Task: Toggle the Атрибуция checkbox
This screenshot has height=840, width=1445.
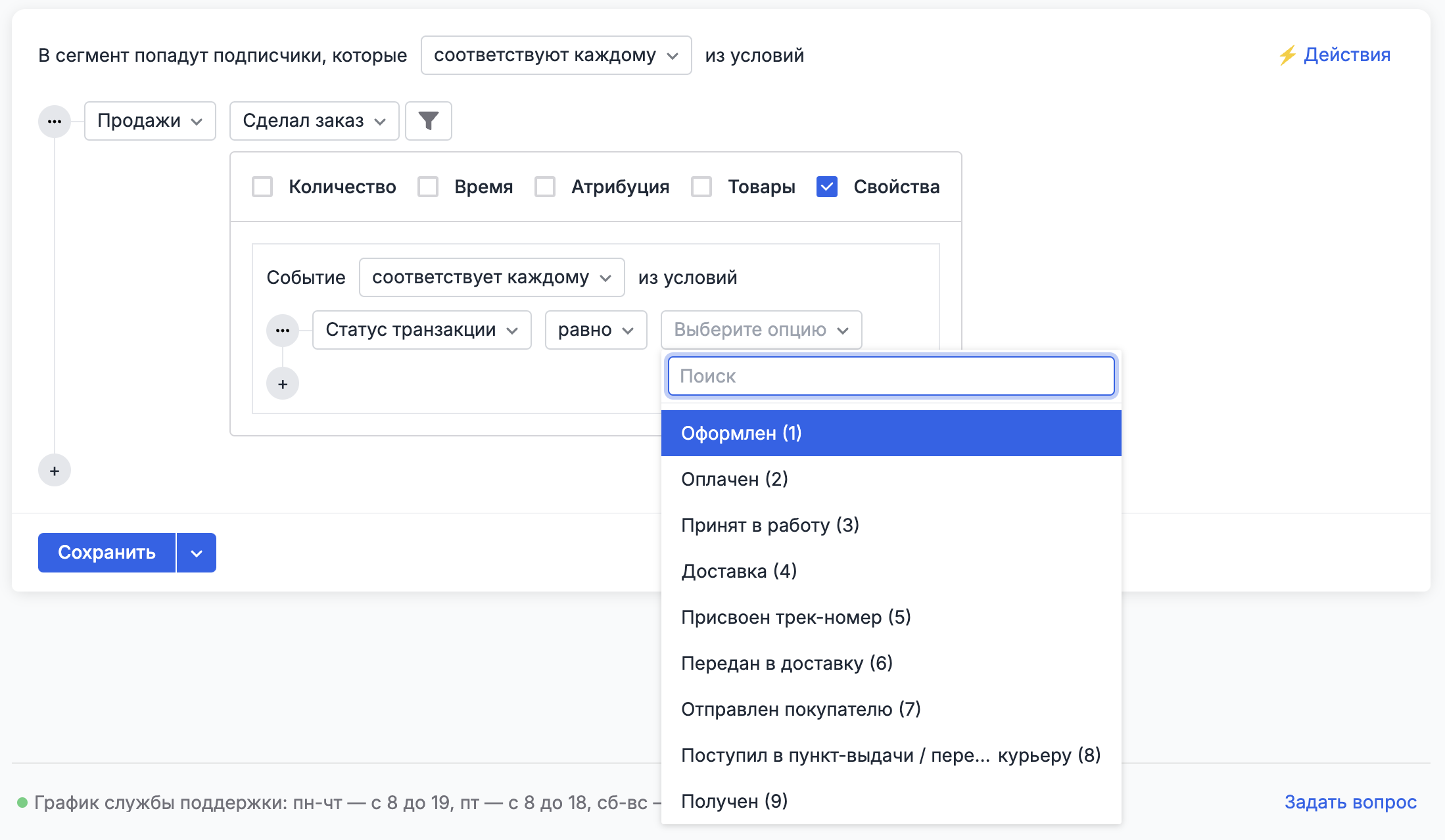Action: 545,187
